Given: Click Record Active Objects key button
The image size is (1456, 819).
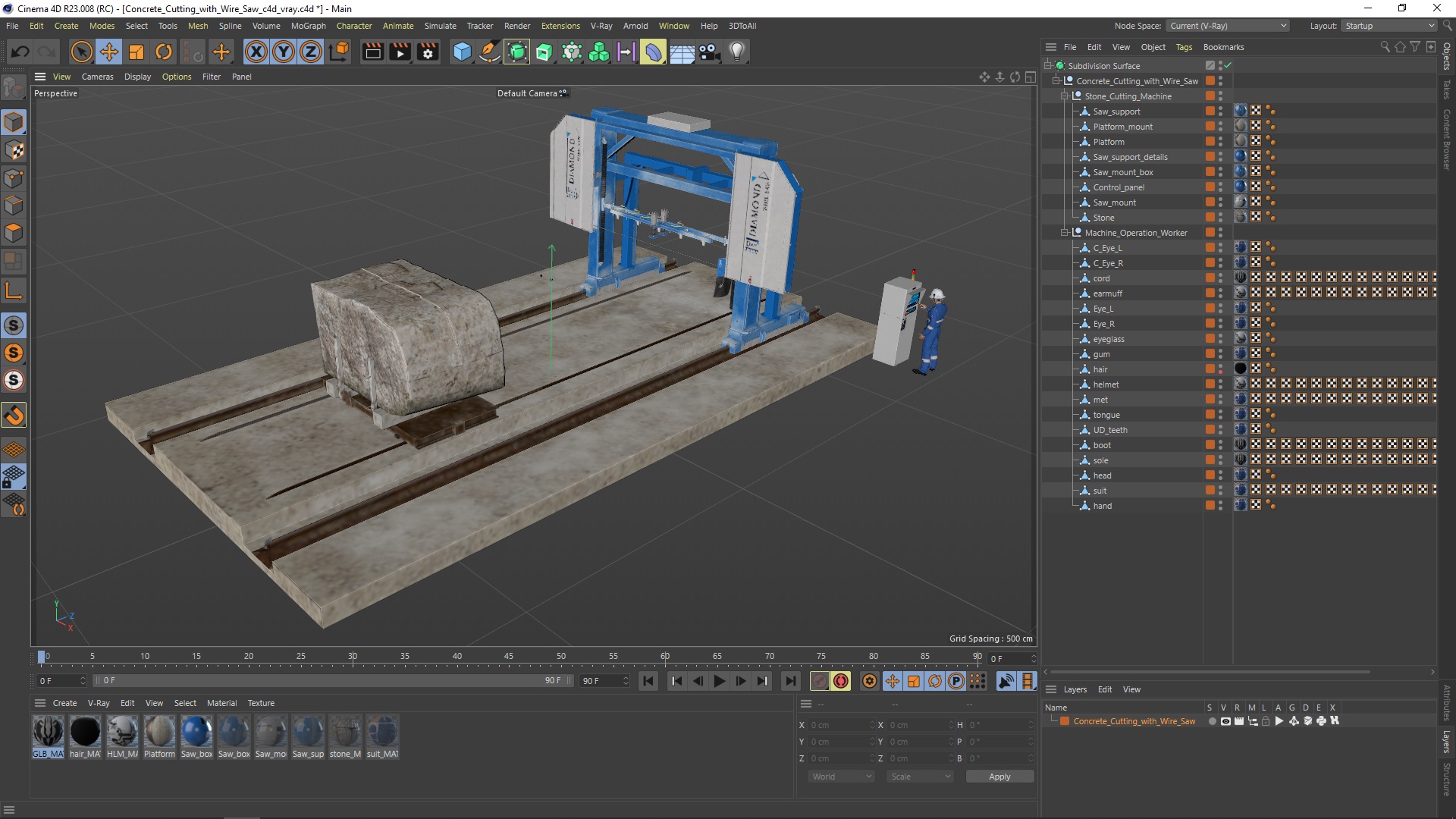Looking at the screenshot, I should tap(820, 681).
